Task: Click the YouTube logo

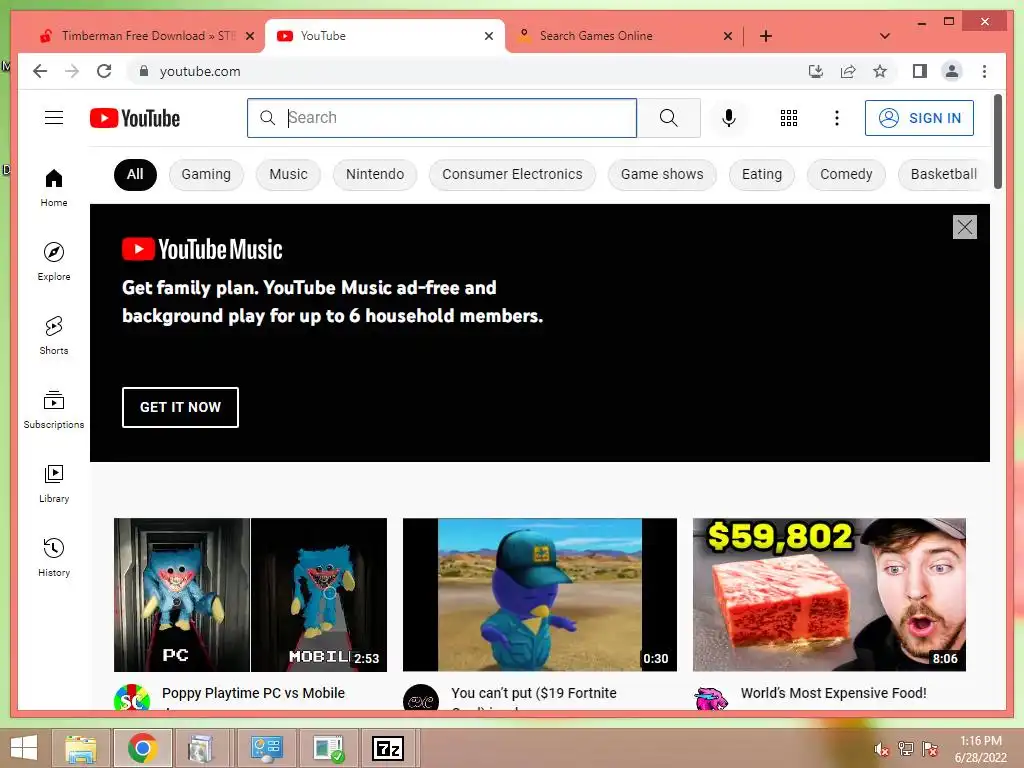Action: [135, 118]
